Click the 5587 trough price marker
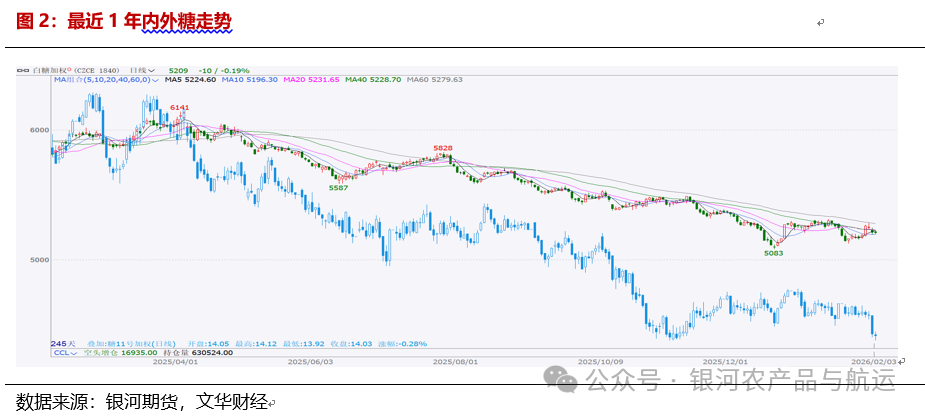925x417 pixels. pos(339,187)
